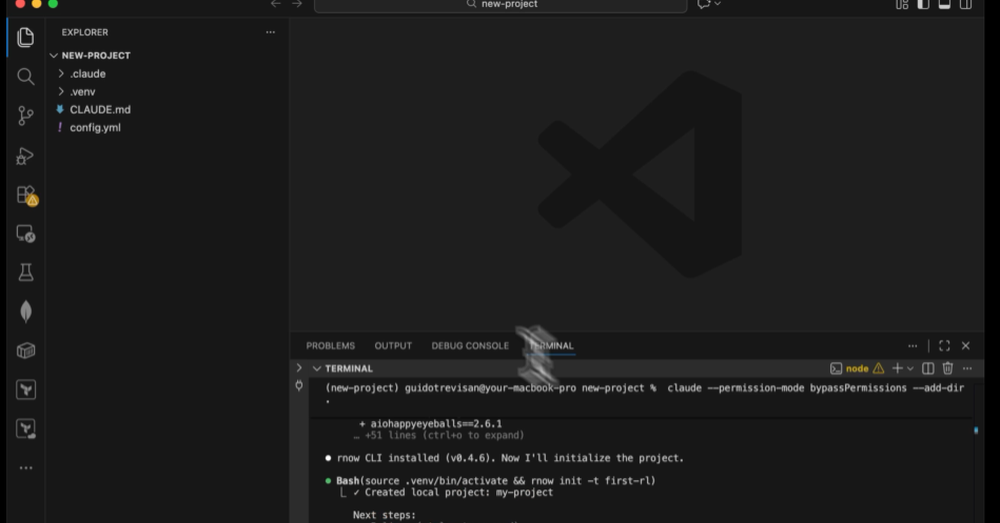Click the EXPLORER panel title
The height and width of the screenshot is (523, 1000).
85,32
